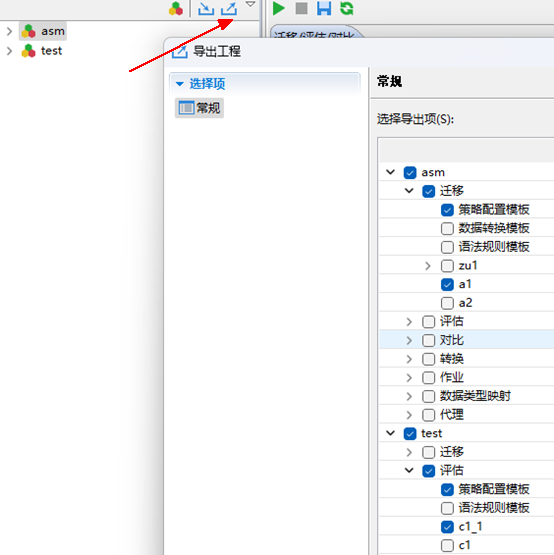Screen dimensions: 554x555
Task: Click the import project toolbar icon
Action: 206,9
